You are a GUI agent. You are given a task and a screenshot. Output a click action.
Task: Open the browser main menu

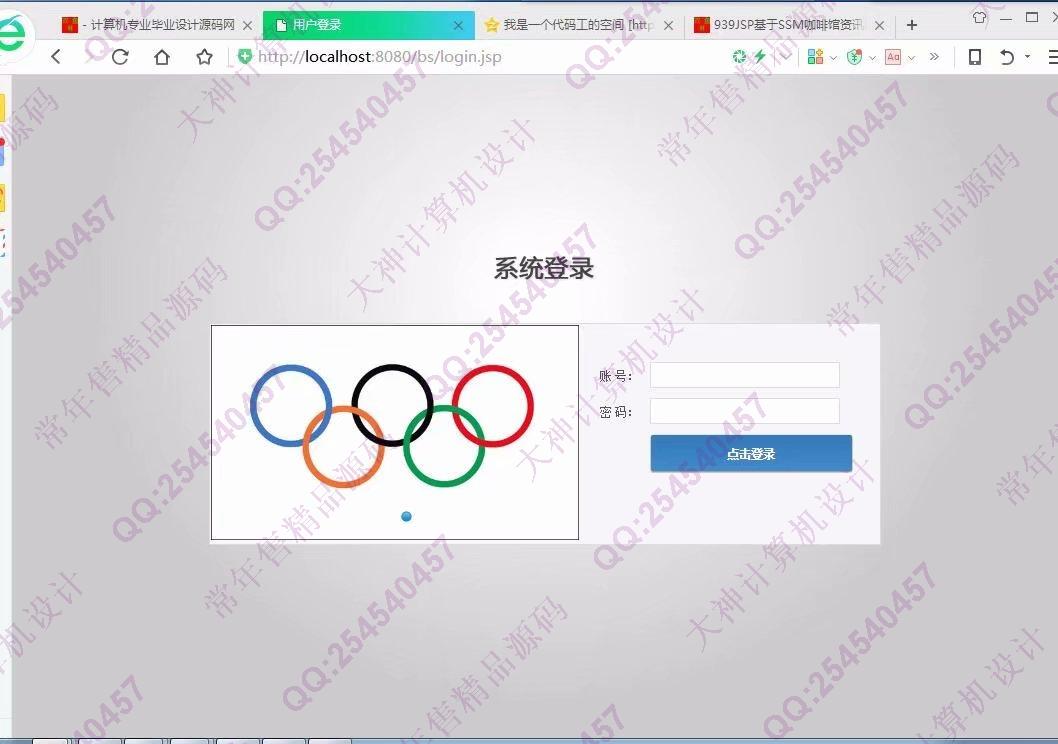click(1053, 57)
